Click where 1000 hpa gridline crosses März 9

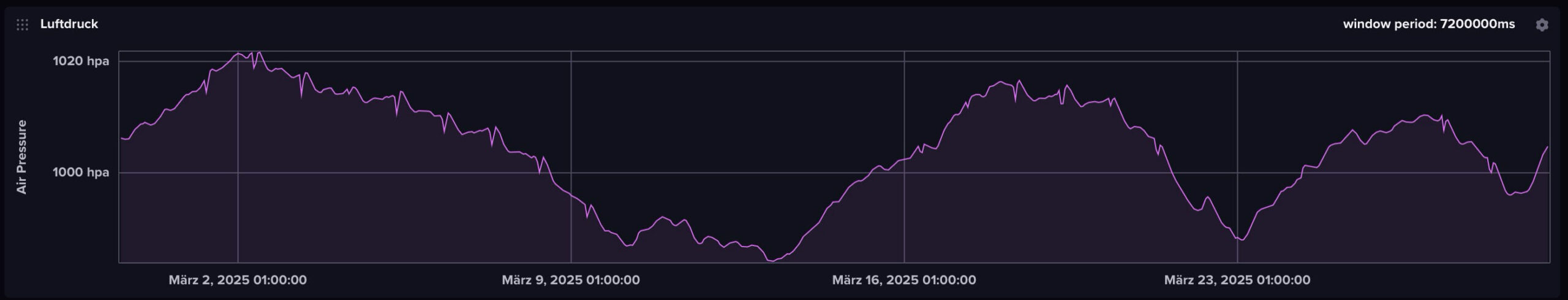(x=571, y=172)
